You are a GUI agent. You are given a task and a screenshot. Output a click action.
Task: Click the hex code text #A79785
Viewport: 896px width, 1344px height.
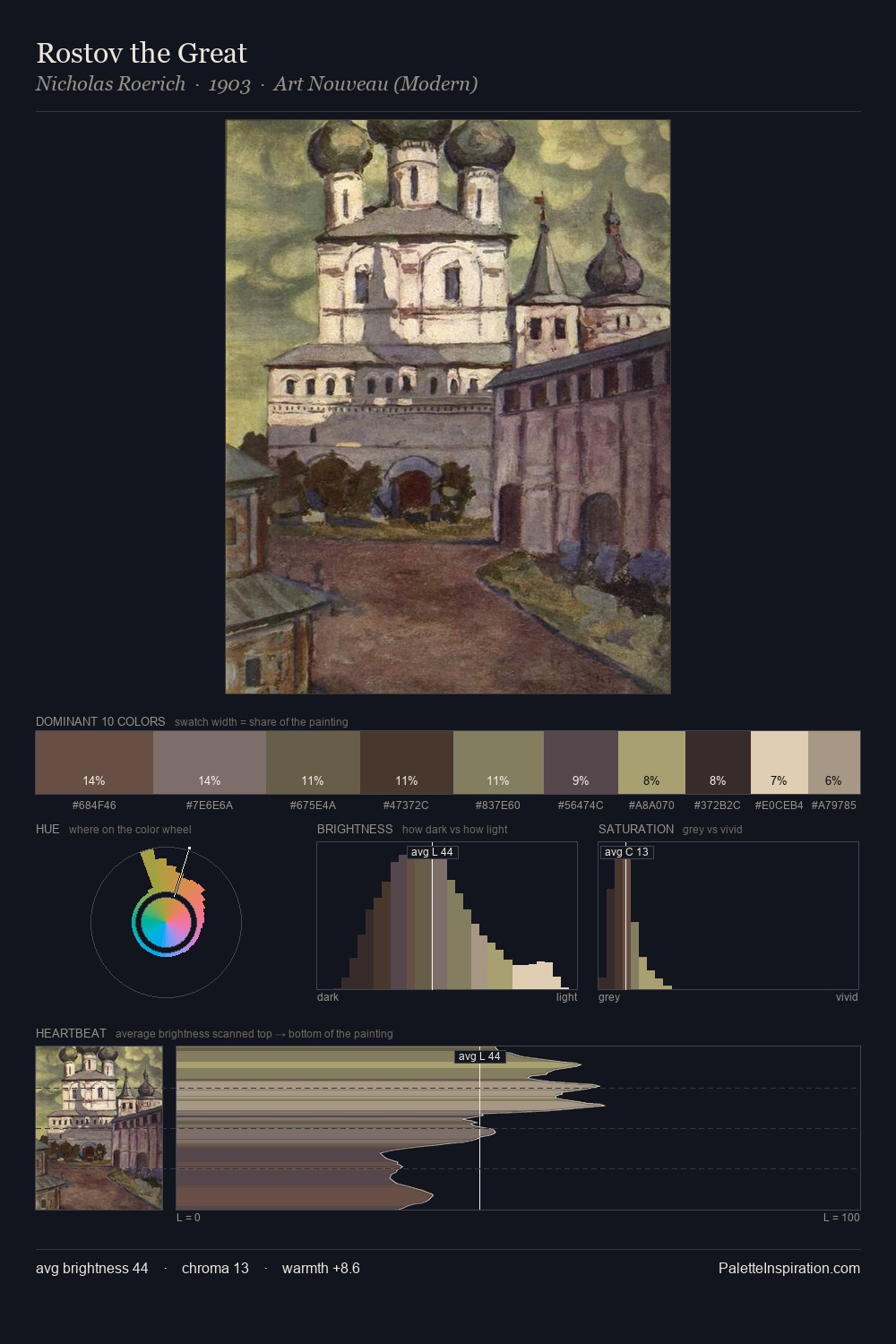tap(833, 806)
